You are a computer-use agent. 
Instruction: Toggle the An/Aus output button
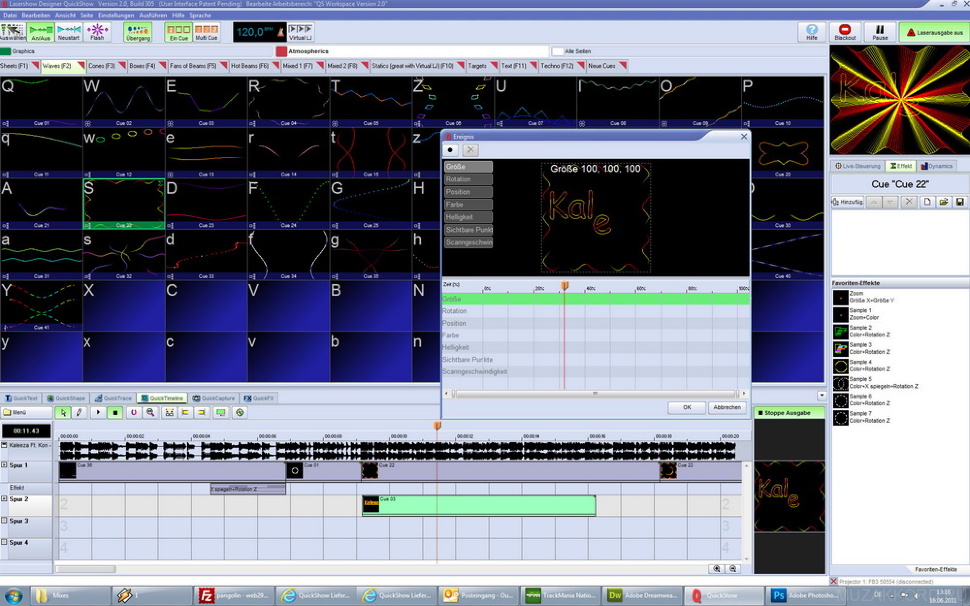pos(41,32)
